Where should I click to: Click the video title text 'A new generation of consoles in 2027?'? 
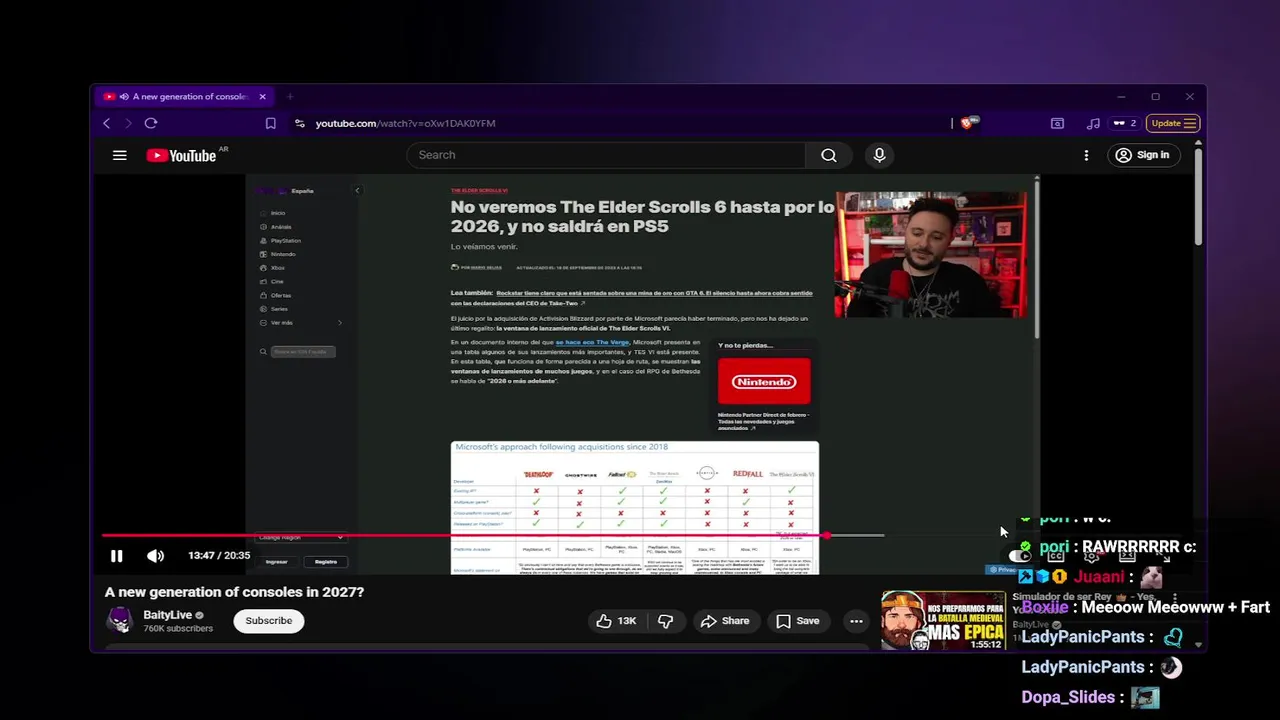(x=234, y=592)
